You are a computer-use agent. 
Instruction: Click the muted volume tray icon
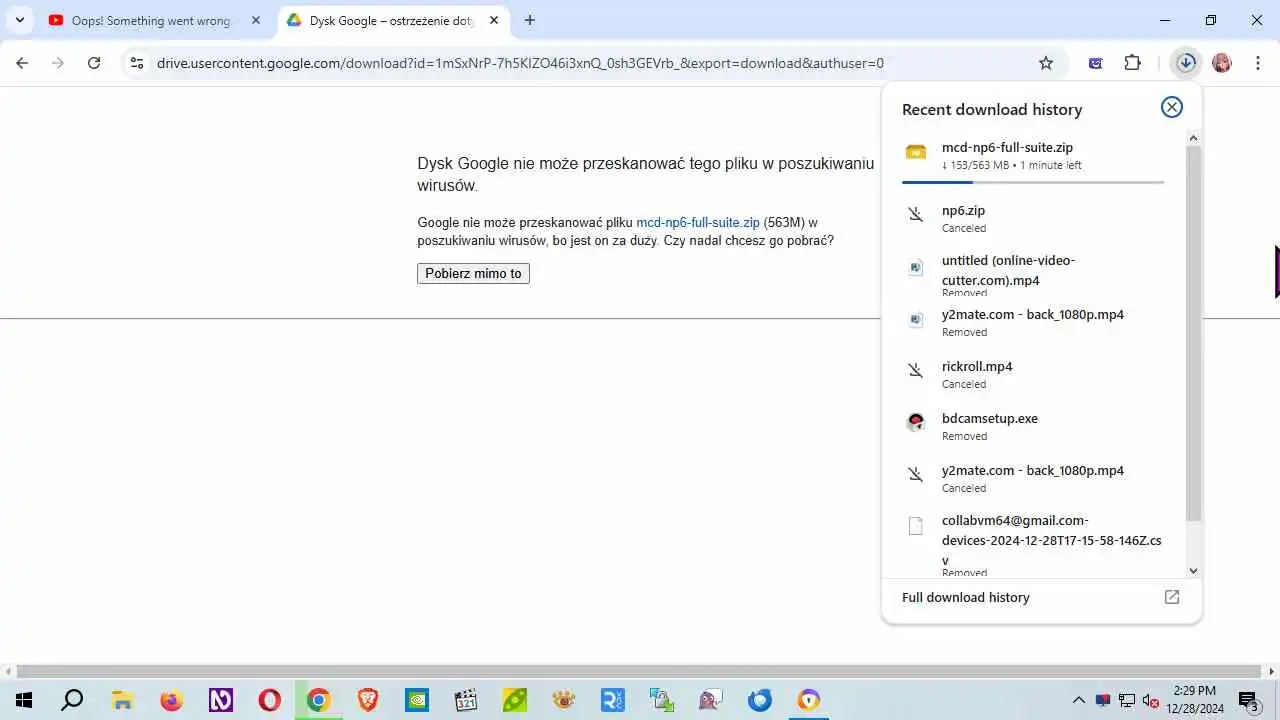[1151, 700]
